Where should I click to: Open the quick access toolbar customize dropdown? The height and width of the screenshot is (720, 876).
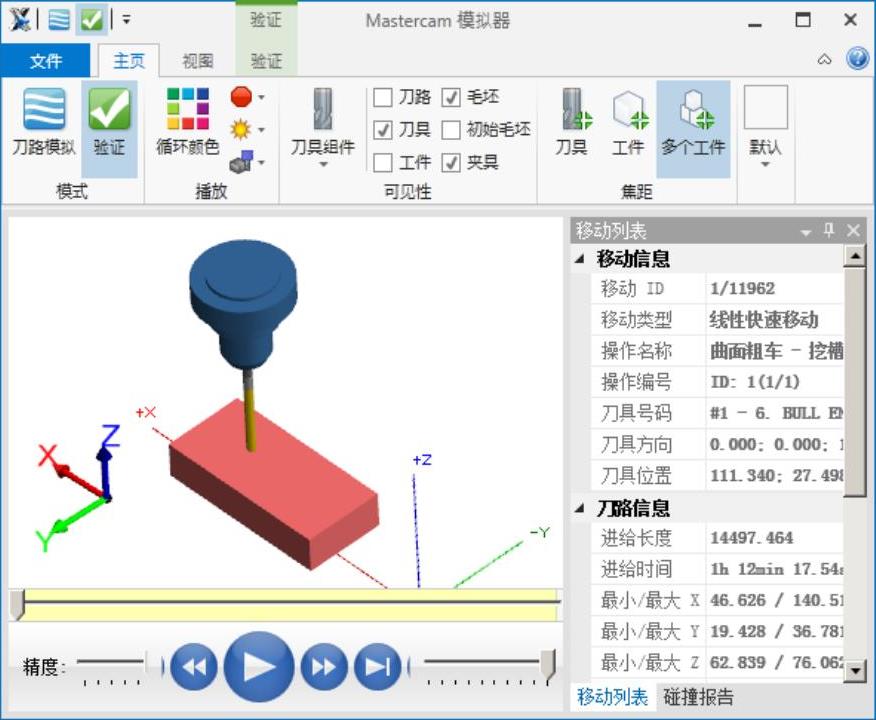[127, 21]
